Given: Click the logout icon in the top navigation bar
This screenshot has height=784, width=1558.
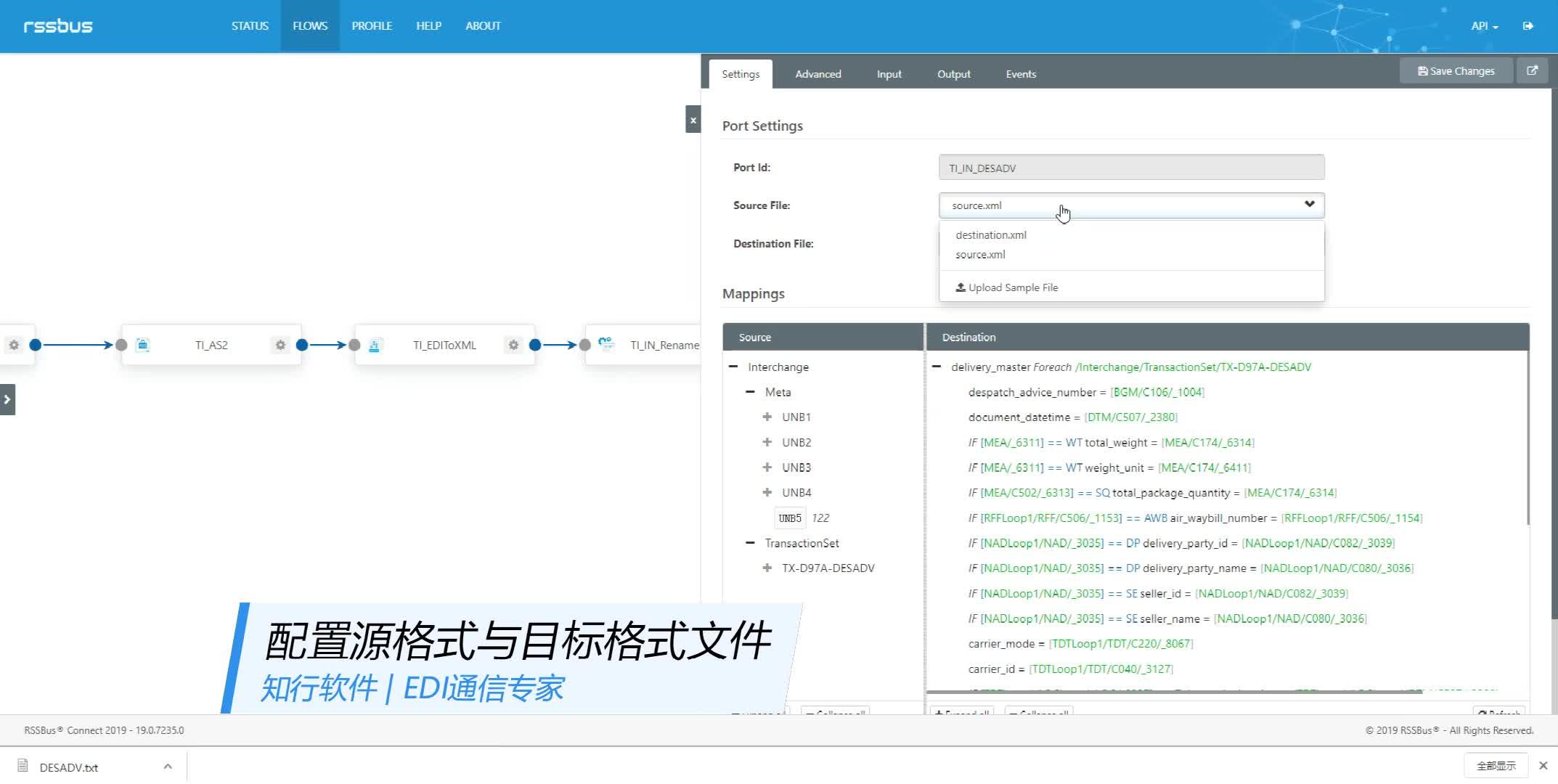Looking at the screenshot, I should 1528,25.
